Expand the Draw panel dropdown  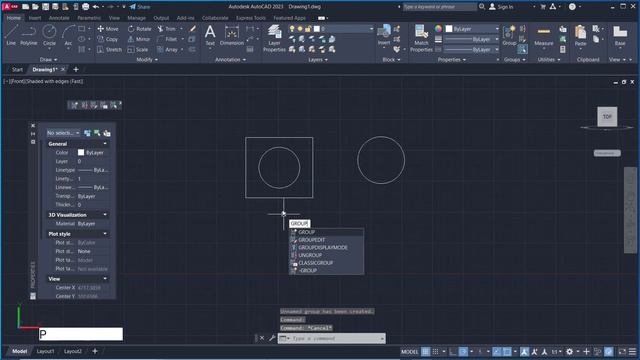tap(48, 60)
